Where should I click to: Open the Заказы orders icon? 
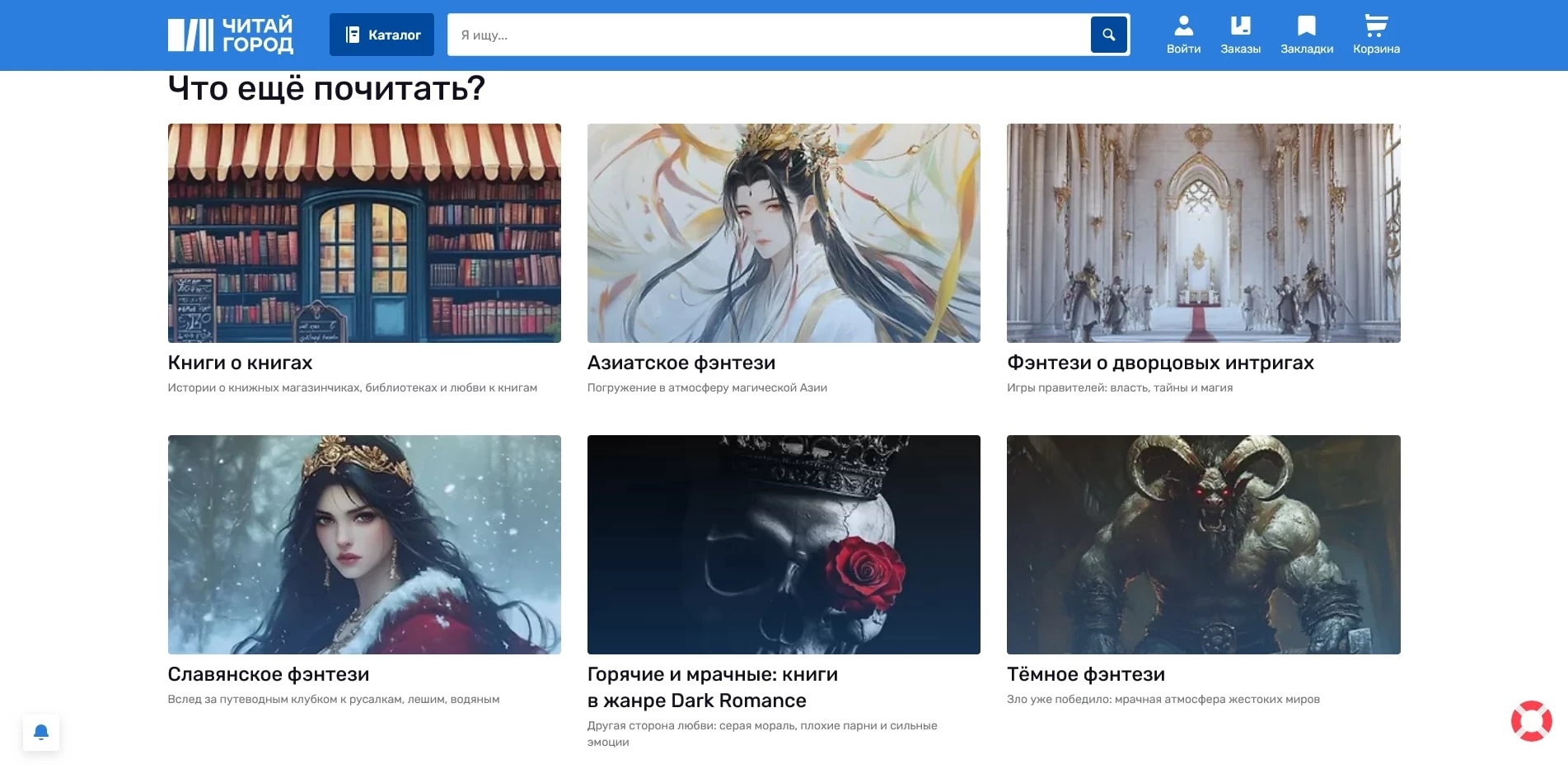click(1240, 35)
